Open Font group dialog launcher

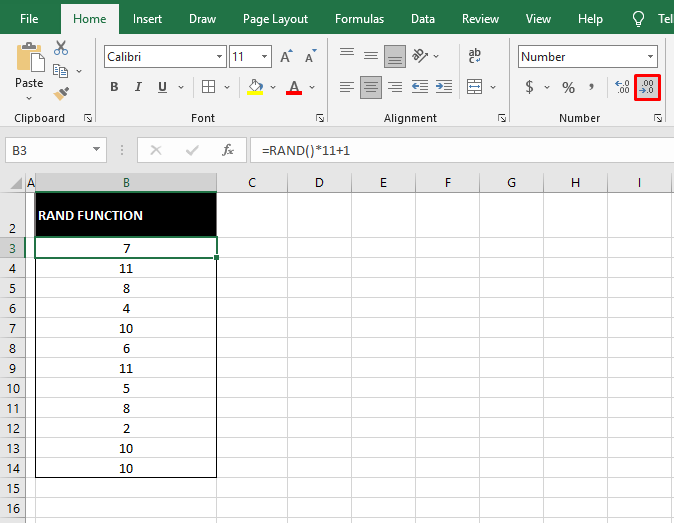coord(320,118)
